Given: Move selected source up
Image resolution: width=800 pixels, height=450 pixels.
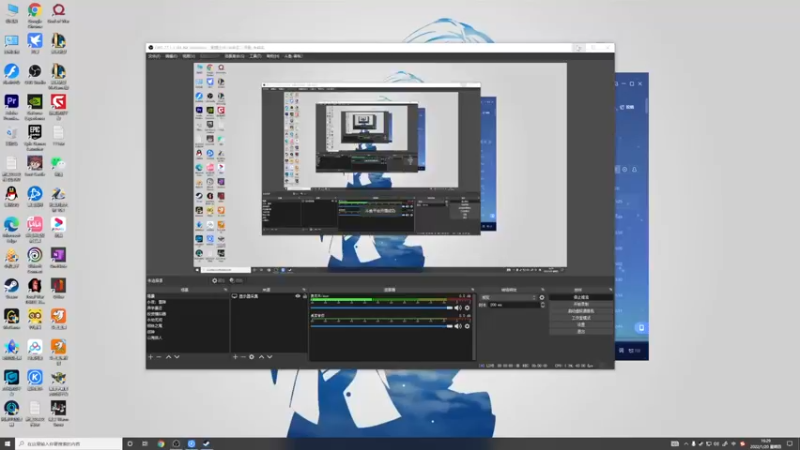Looking at the screenshot, I should [x=261, y=357].
